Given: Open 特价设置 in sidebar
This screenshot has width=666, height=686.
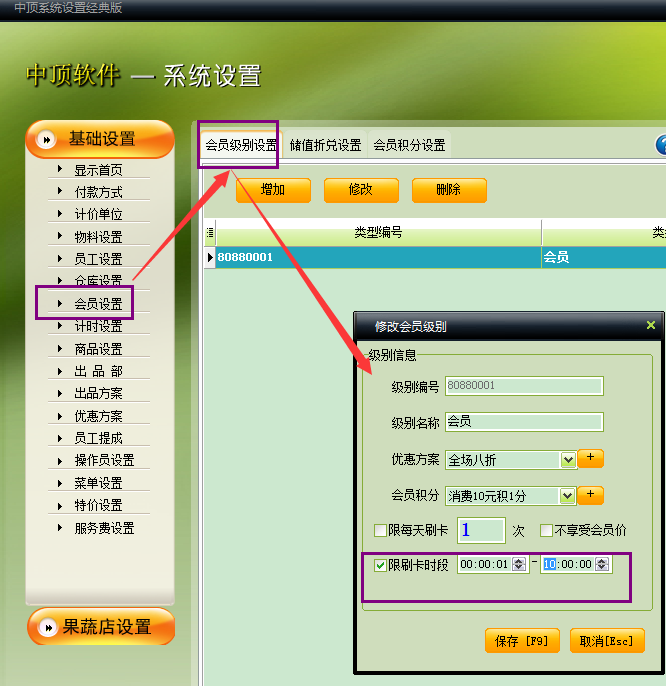Looking at the screenshot, I should 98,505.
